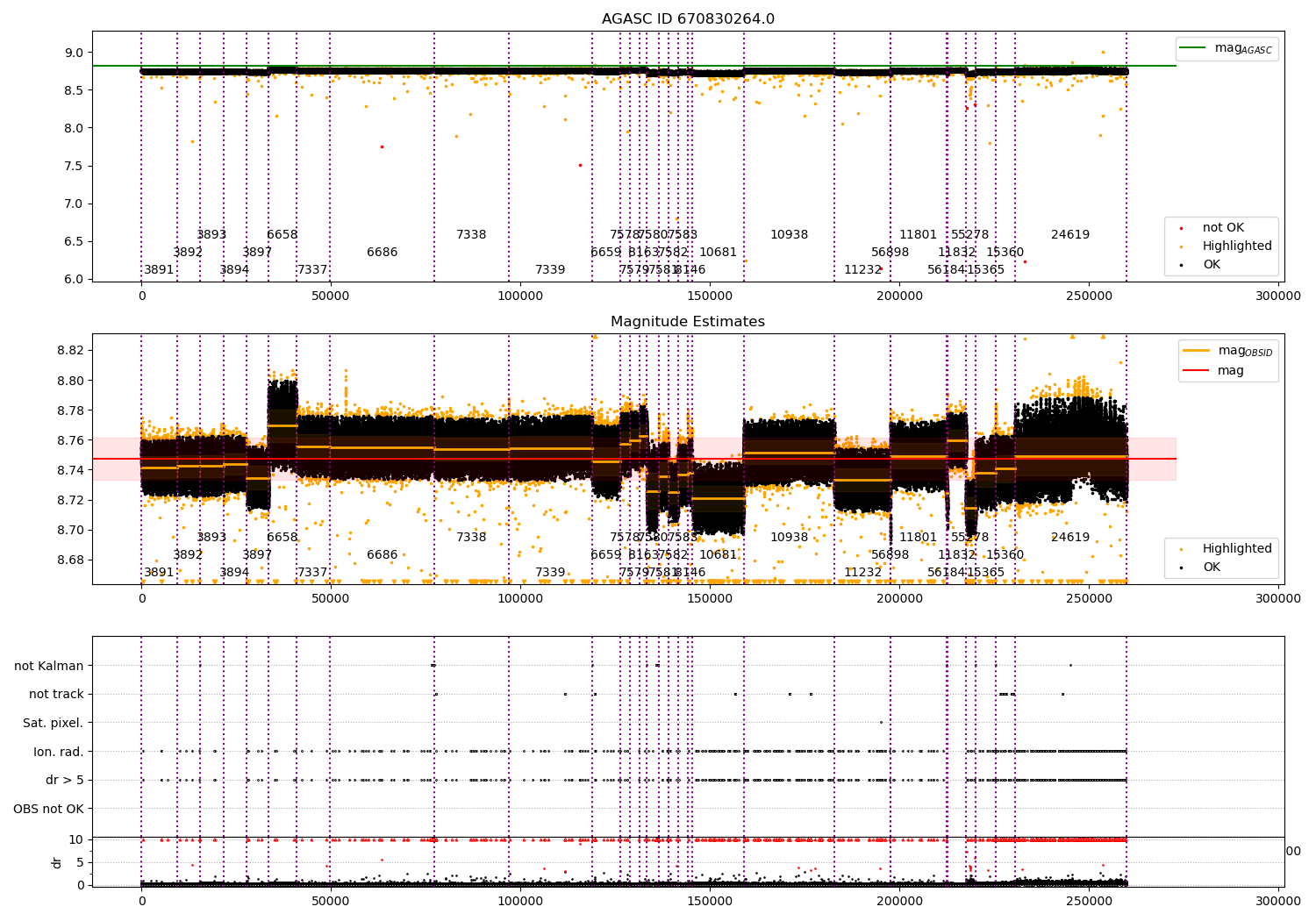1316x921 pixels.
Task: Click OBSID label '11232' in top plot
Action: 863,269
